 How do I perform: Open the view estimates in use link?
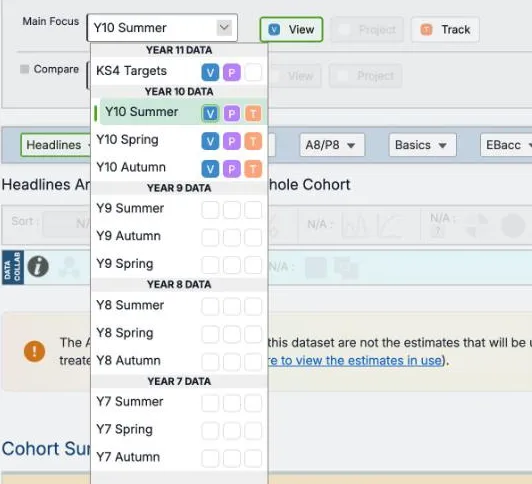pyautogui.click(x=356, y=360)
